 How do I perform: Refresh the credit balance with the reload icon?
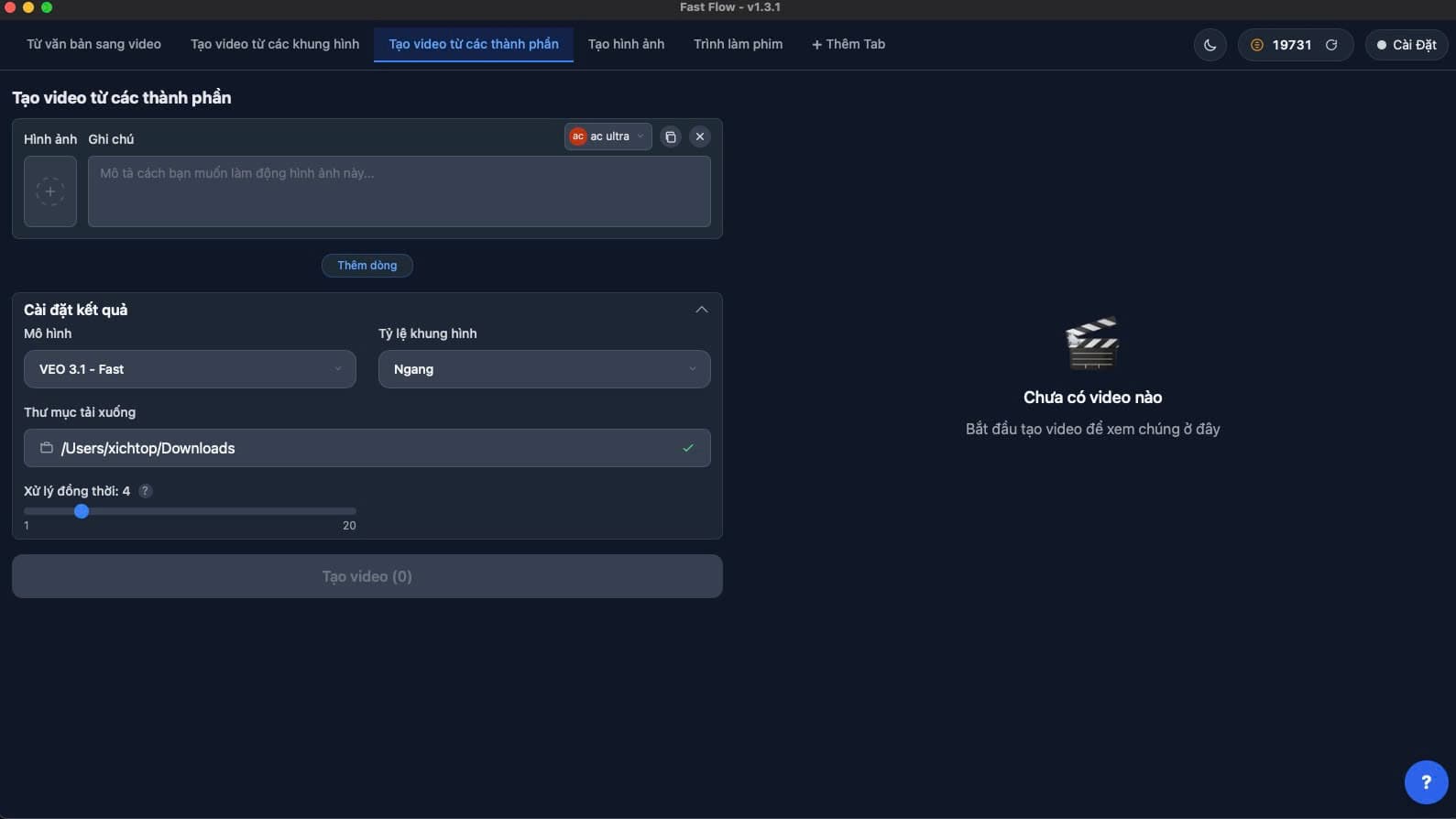pyautogui.click(x=1331, y=45)
